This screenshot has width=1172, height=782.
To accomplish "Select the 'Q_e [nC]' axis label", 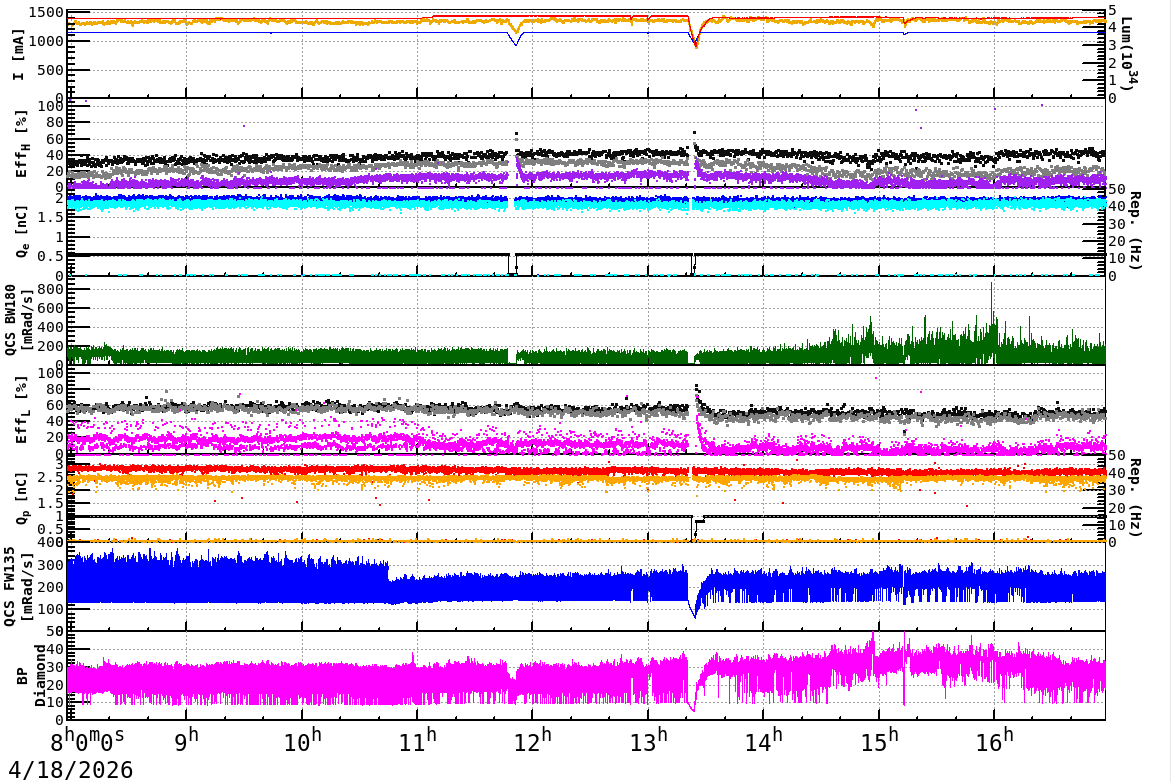I will click(x=21, y=232).
